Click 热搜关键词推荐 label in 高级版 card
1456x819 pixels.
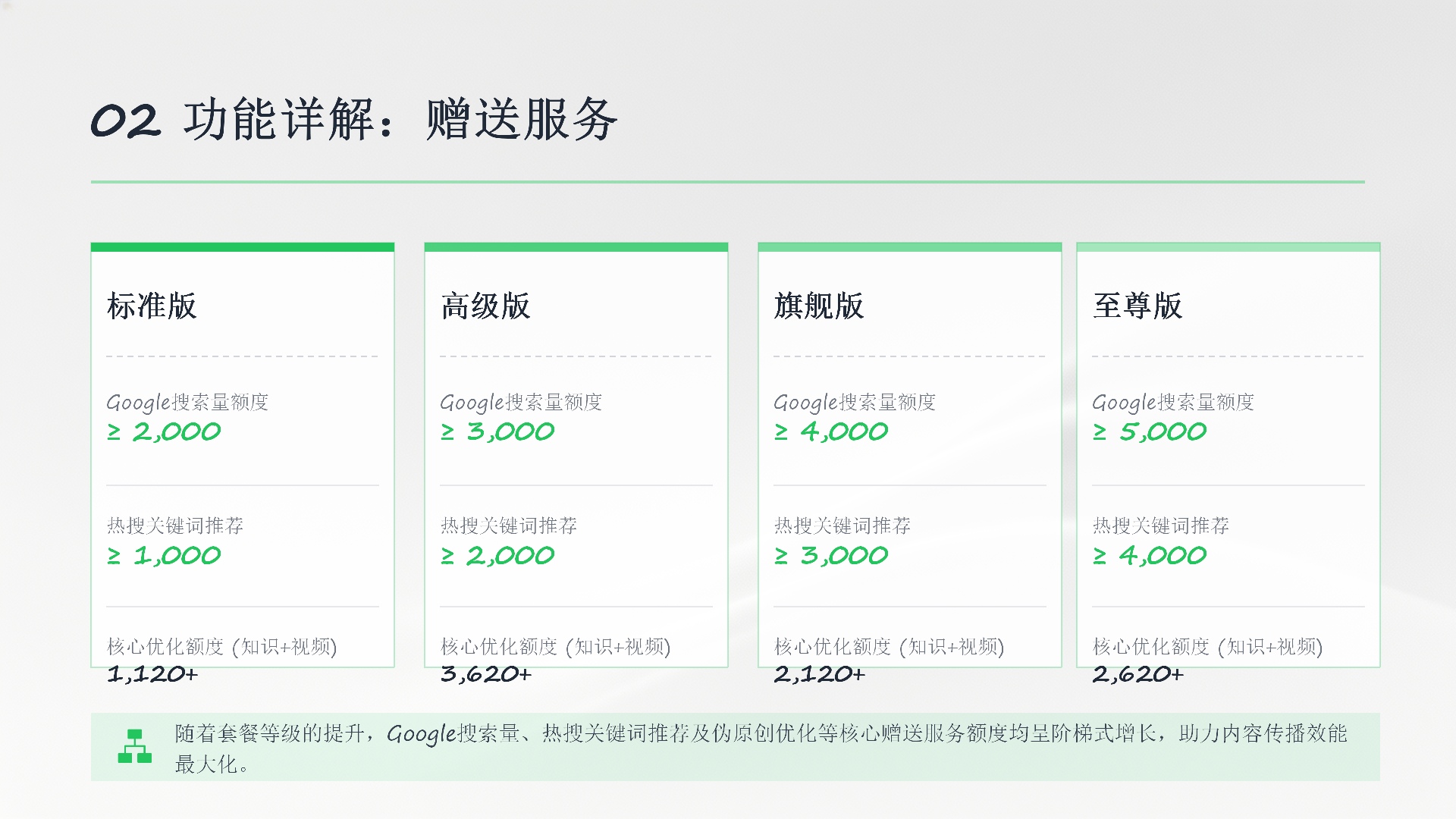click(x=509, y=526)
